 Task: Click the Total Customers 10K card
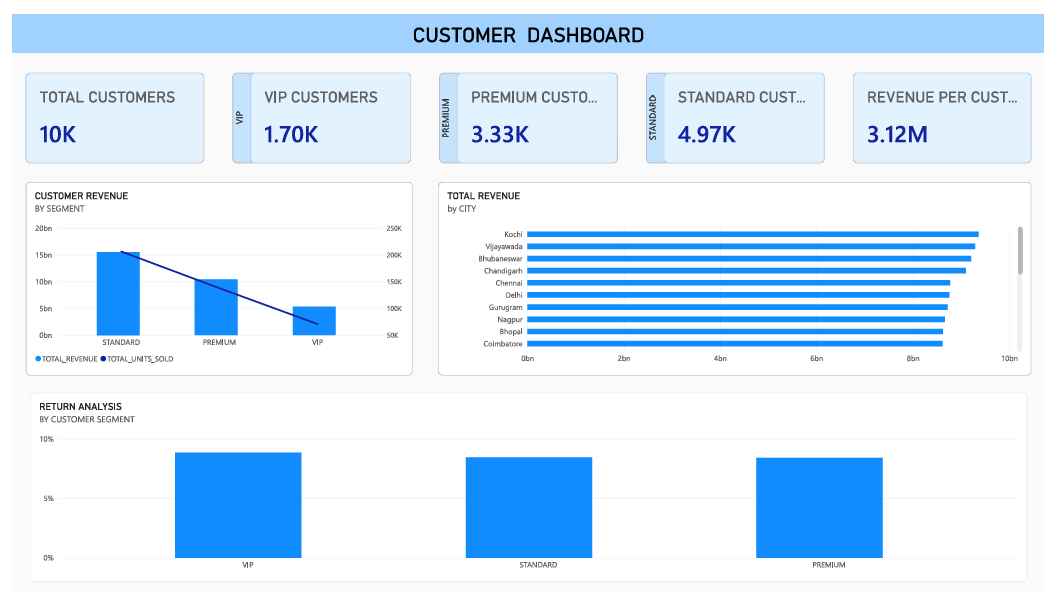(x=114, y=118)
